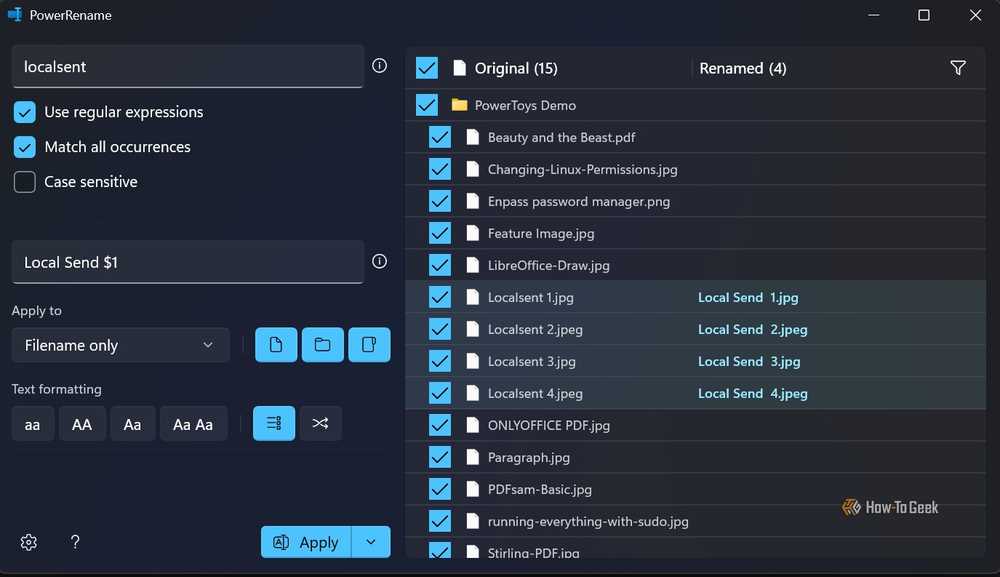Screen dimensions: 1000x577
Task: Click the 'Local Send $1' replace field
Action: pyautogui.click(x=188, y=262)
